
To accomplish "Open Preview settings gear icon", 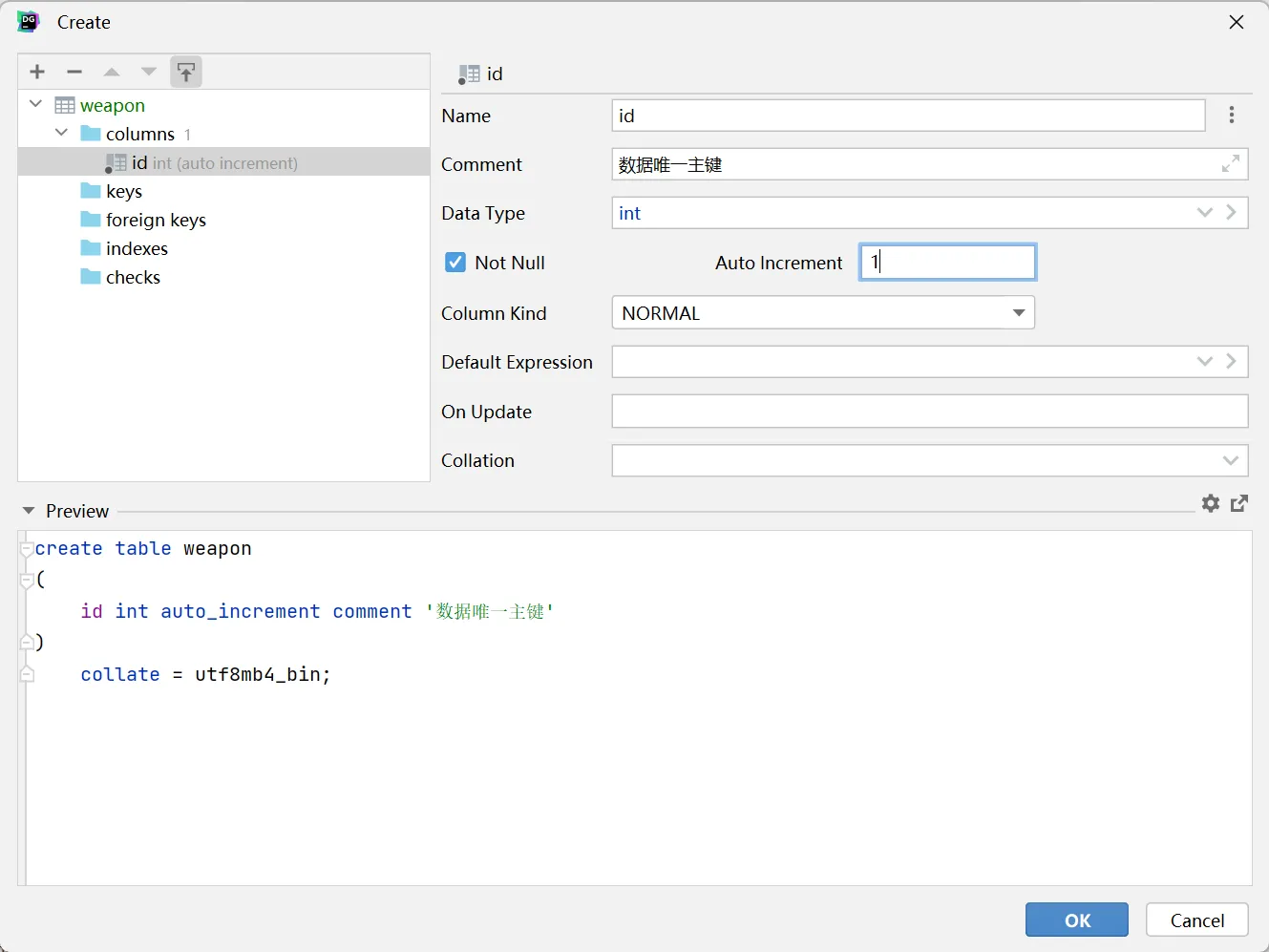I will click(1211, 503).
